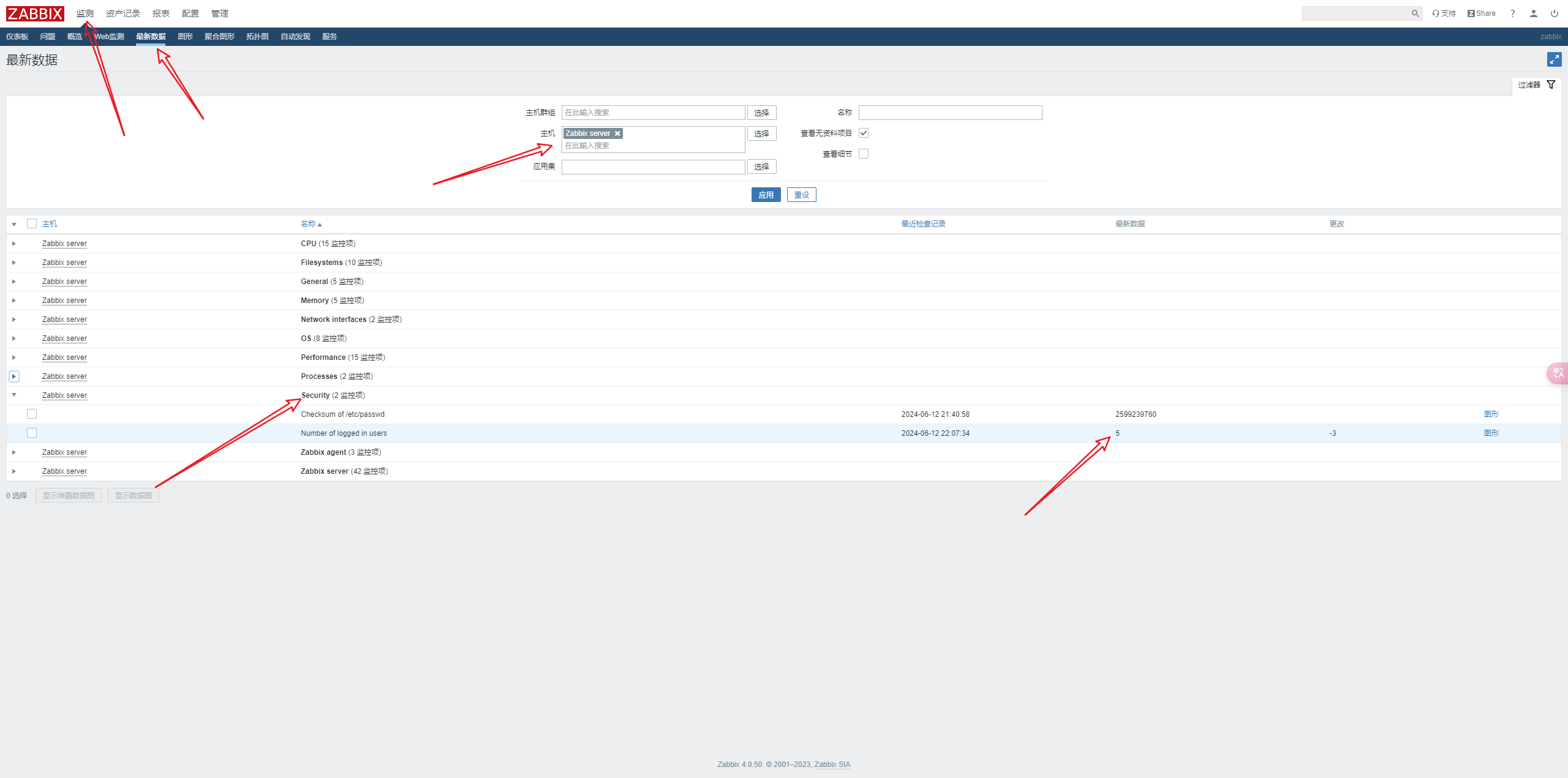Focus the 主机群组 search input
The height and width of the screenshot is (778, 1568).
[x=653, y=113]
